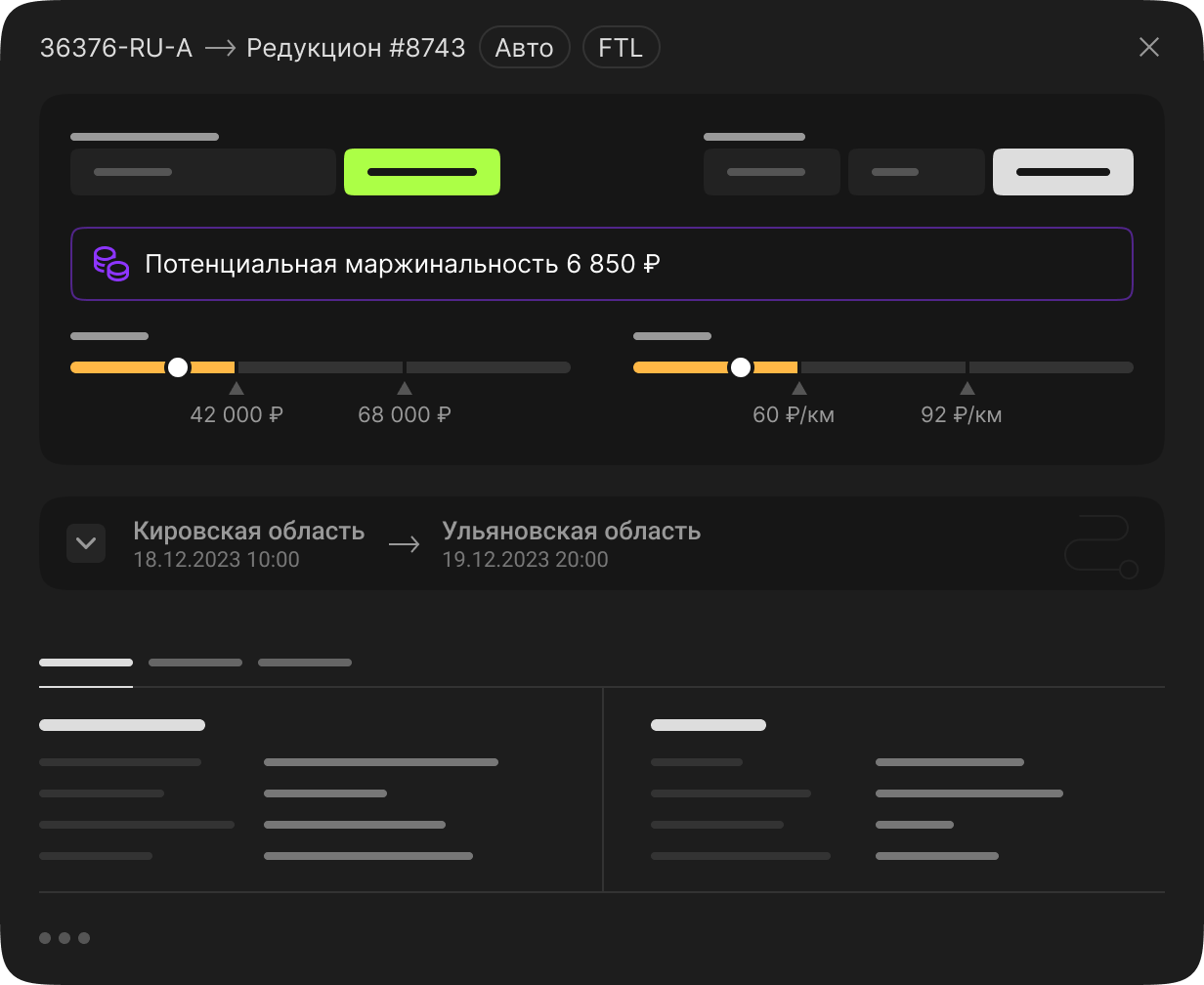Select the first tab under route
Image resolution: width=1204 pixels, height=985 pixels.
click(86, 663)
